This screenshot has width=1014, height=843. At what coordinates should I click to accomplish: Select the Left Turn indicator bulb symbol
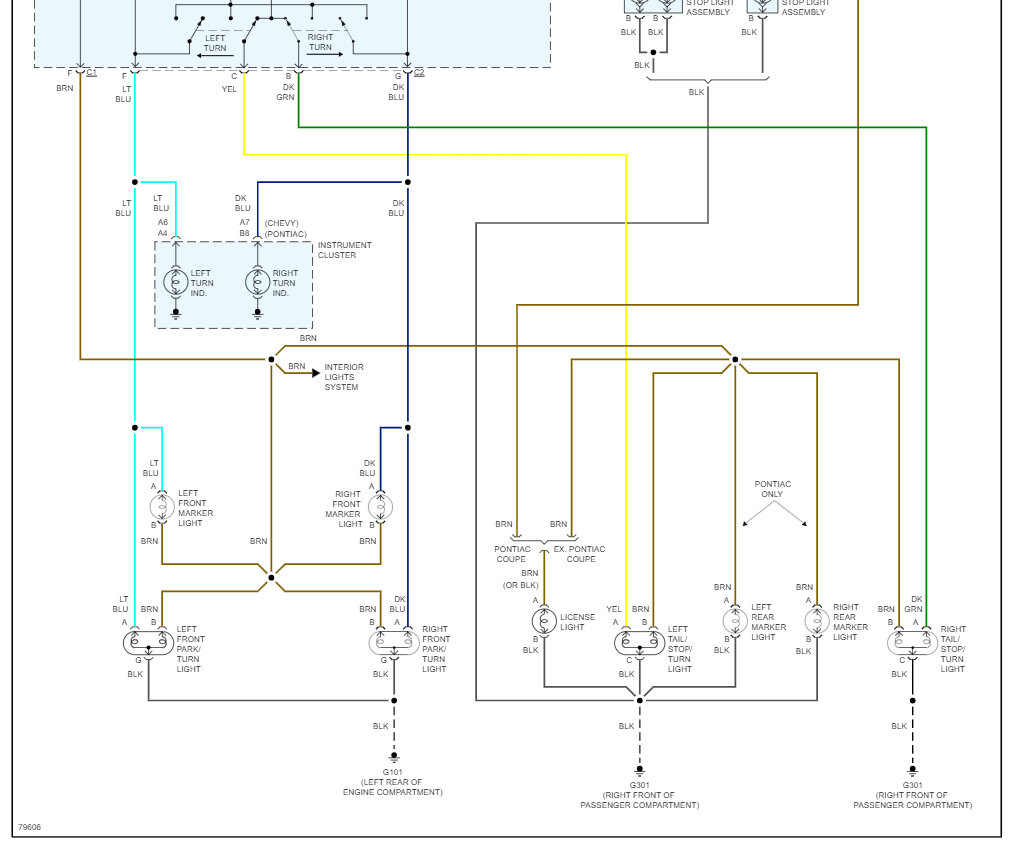[177, 281]
